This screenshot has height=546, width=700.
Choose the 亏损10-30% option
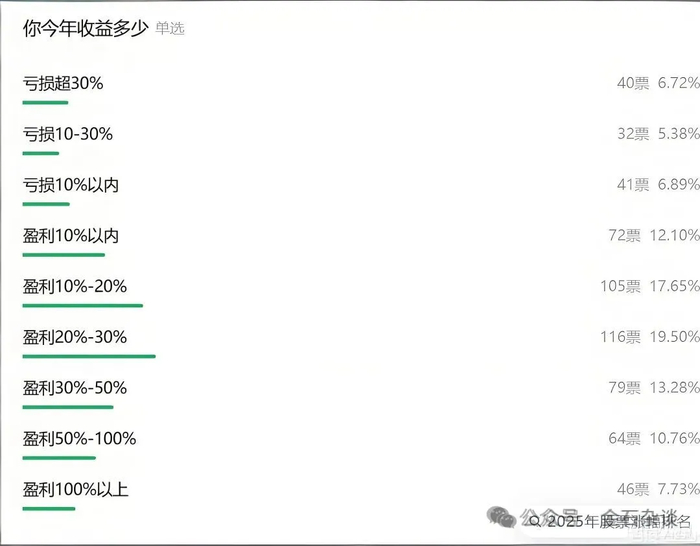(x=68, y=134)
